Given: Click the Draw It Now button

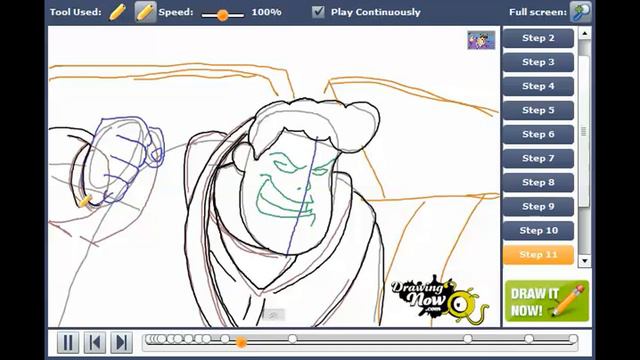Looking at the screenshot, I should (x=547, y=302).
